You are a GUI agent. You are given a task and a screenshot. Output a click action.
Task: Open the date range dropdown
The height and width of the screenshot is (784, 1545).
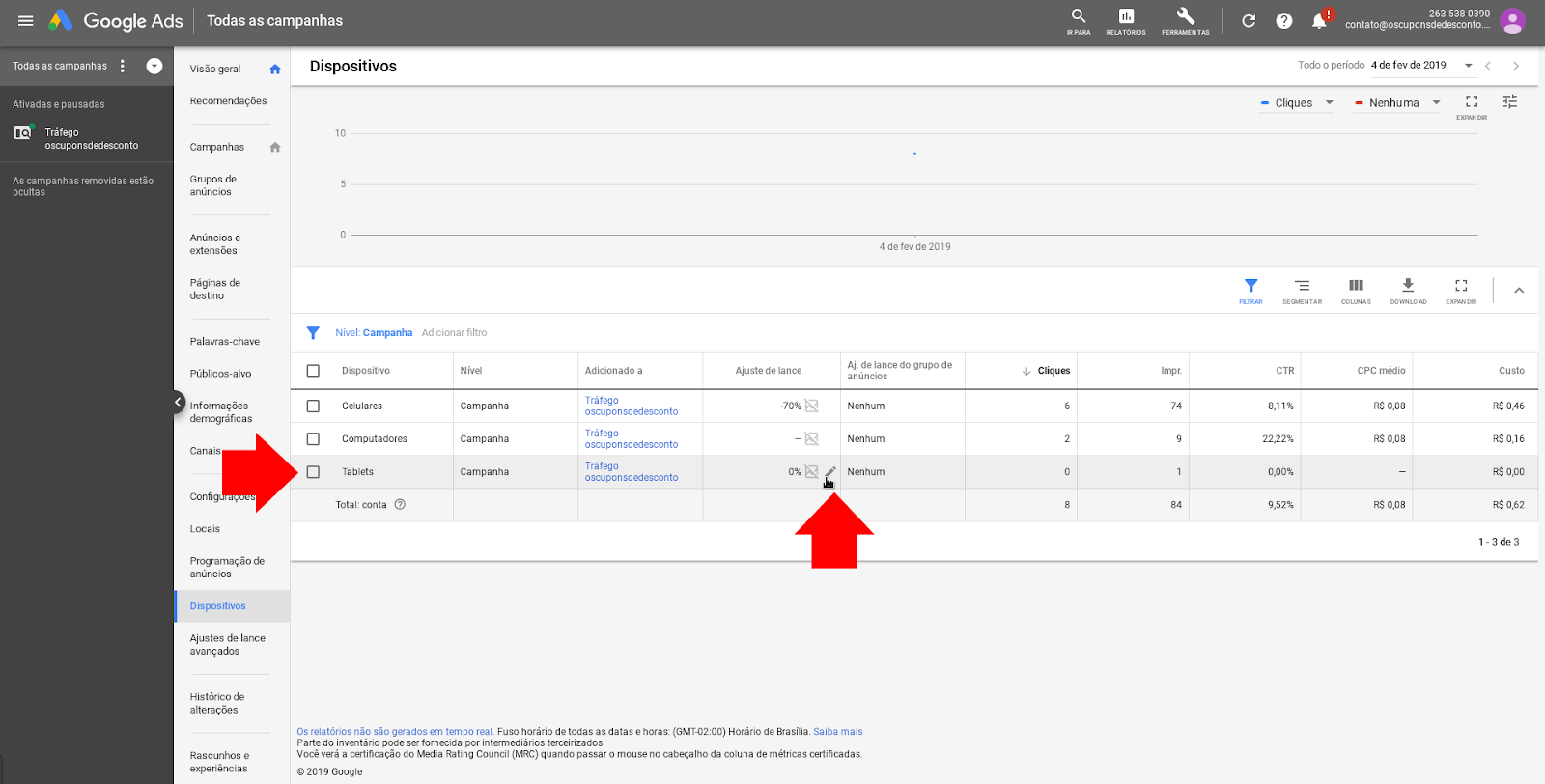pyautogui.click(x=1422, y=66)
